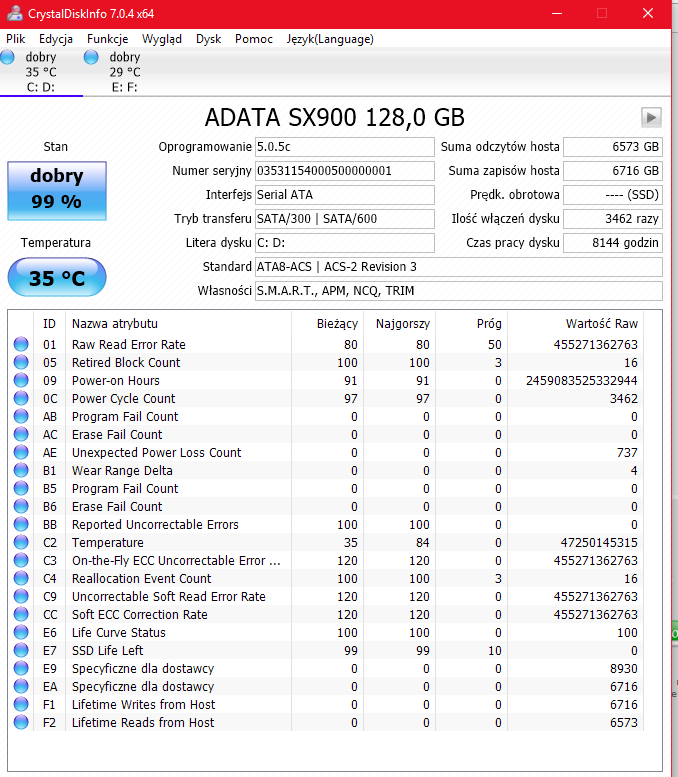Click the Nazwa atrybutu column header
Image resolution: width=678 pixels, height=777 pixels.
[x=178, y=324]
